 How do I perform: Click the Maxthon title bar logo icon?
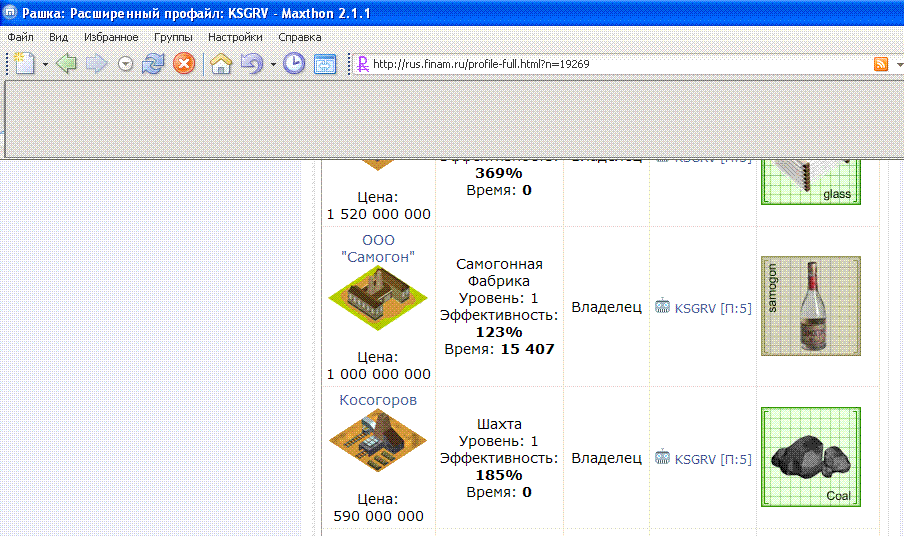coord(10,12)
